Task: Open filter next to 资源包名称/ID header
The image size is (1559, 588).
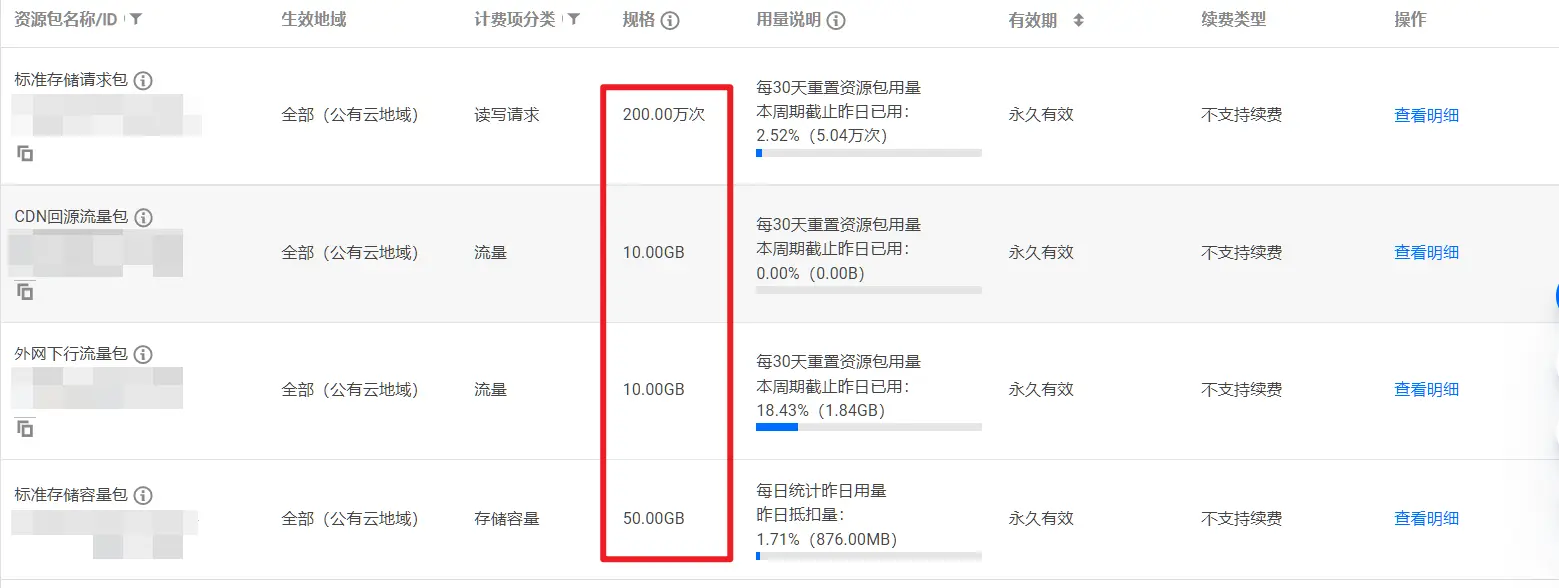Action: pos(136,19)
